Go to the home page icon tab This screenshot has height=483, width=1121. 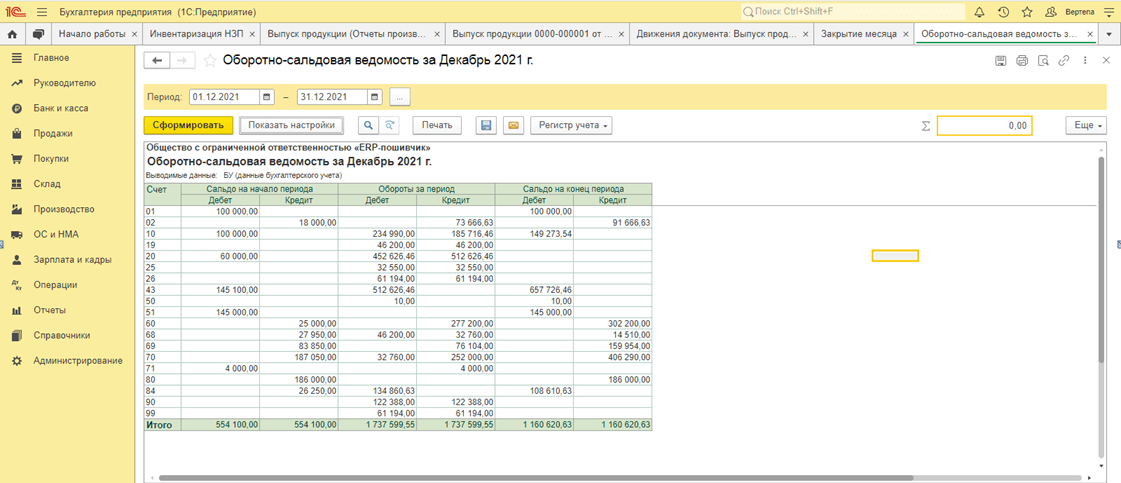pos(12,34)
